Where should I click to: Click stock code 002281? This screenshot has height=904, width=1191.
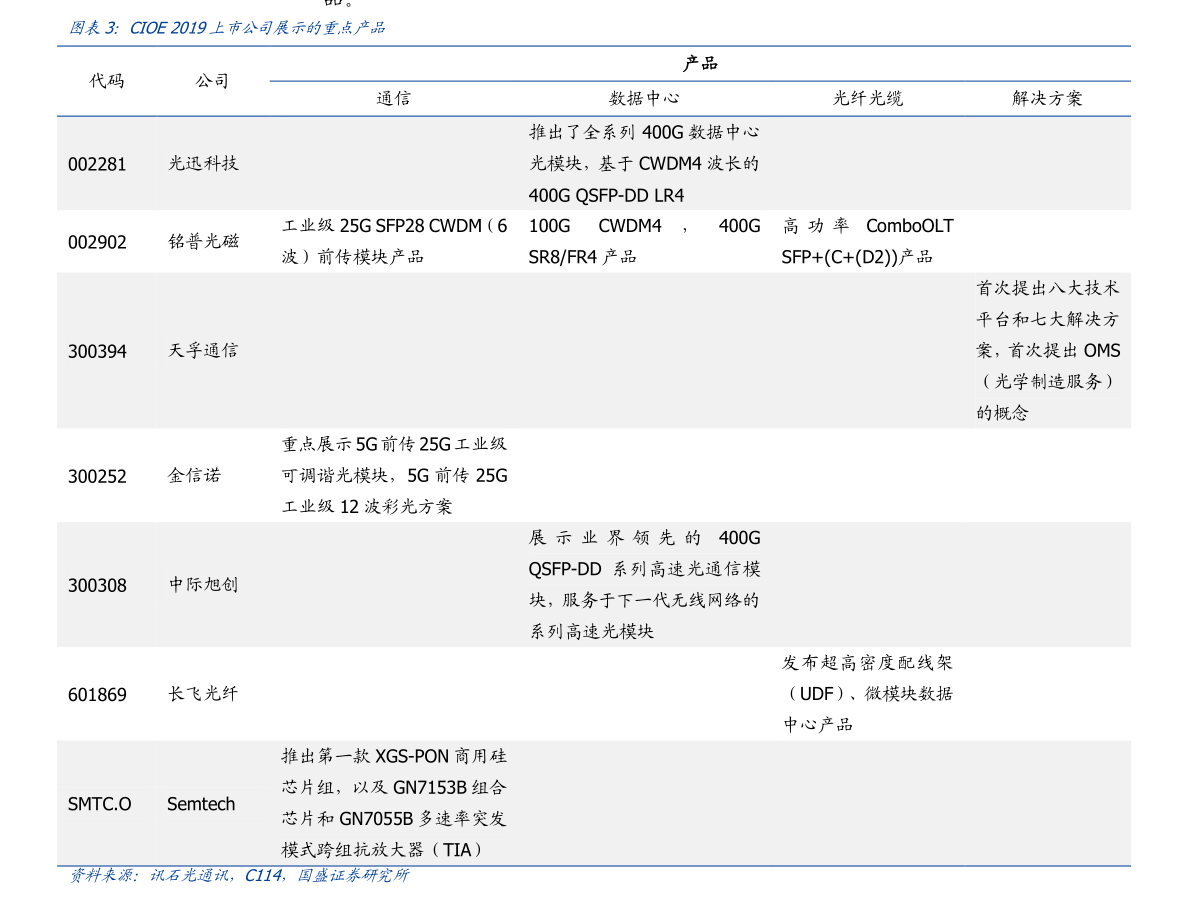97,164
